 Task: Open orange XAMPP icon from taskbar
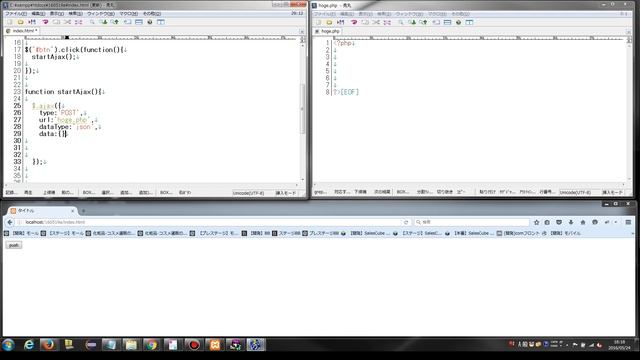215,345
